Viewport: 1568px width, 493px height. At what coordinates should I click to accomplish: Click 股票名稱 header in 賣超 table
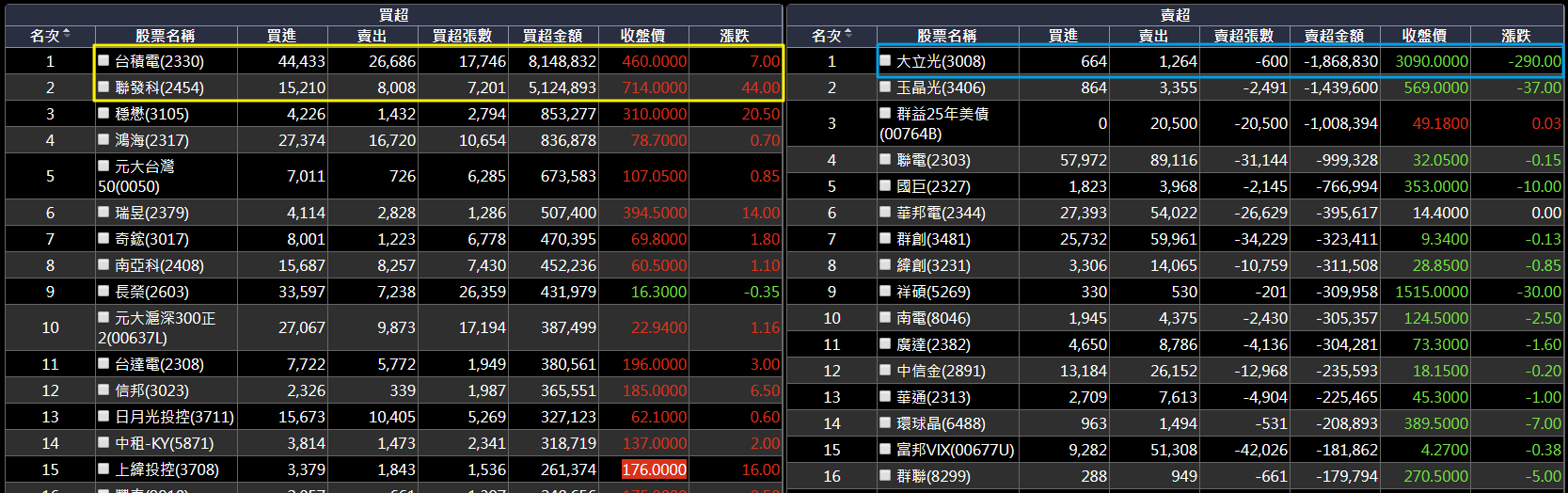947,36
